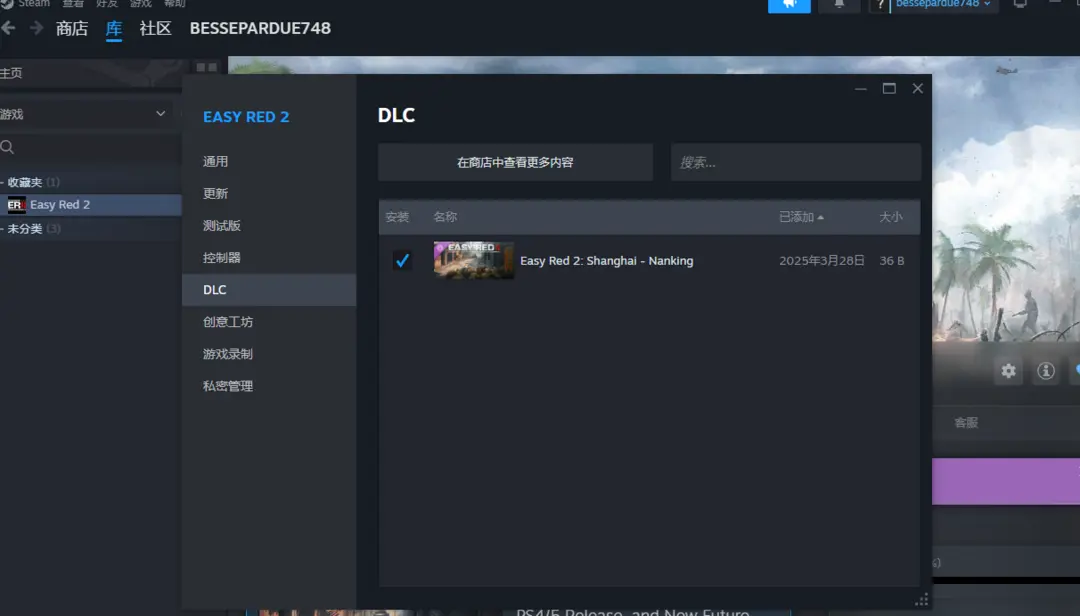The width and height of the screenshot is (1080, 616).
Task: Click the grid view icon beside 主页
Action: pyautogui.click(x=206, y=68)
